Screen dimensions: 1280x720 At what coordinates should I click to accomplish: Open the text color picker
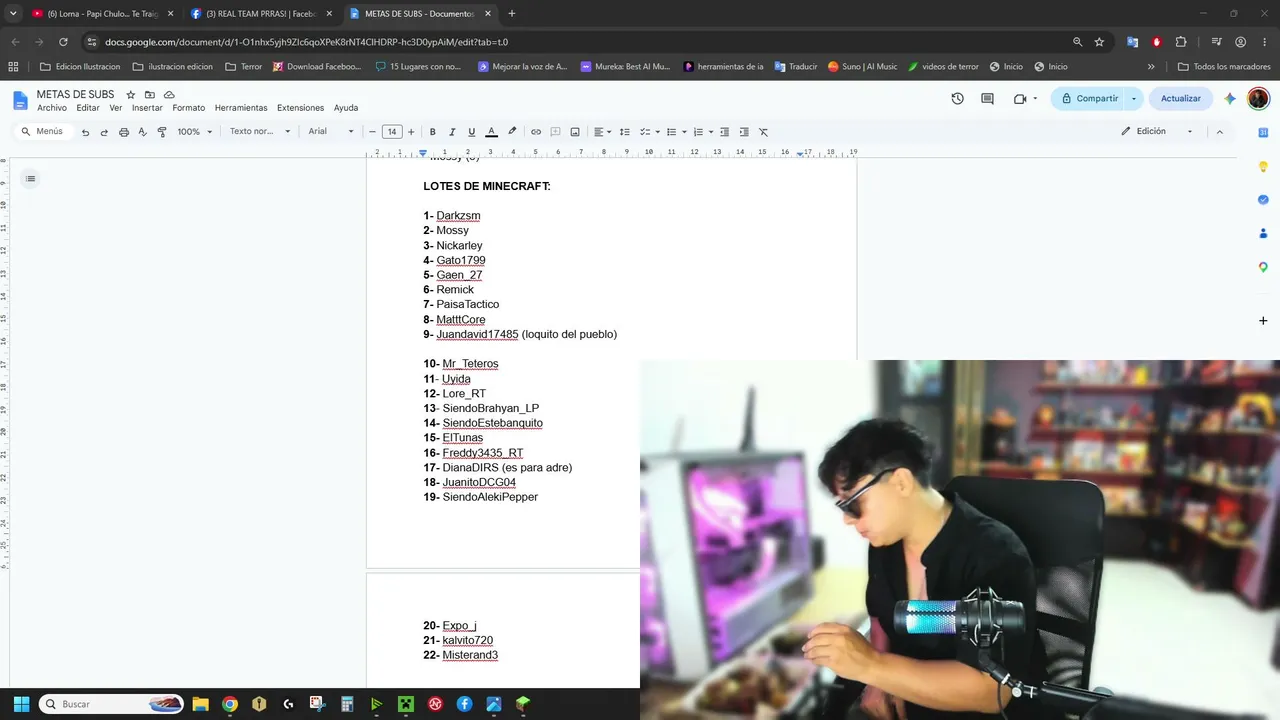pos(491,132)
